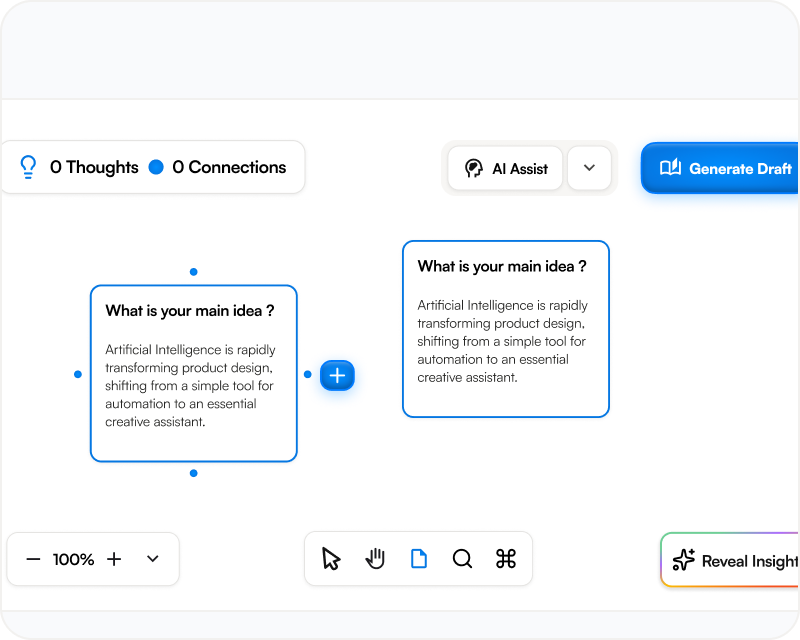Click the AI head icon on AI Assist
This screenshot has width=800, height=640.
coord(473,168)
